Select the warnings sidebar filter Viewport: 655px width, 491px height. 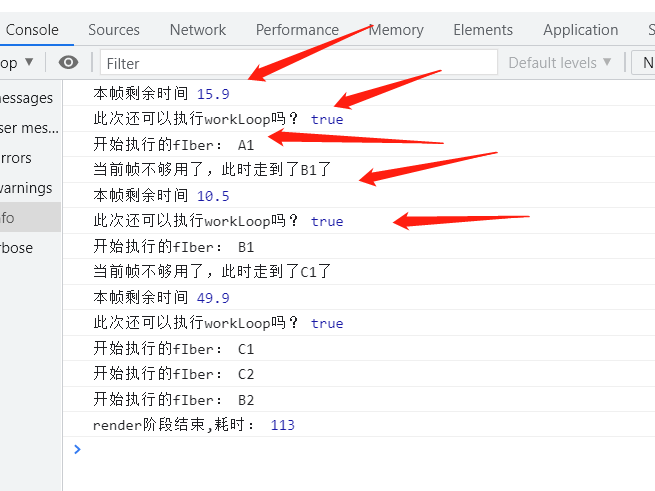(x=30, y=188)
